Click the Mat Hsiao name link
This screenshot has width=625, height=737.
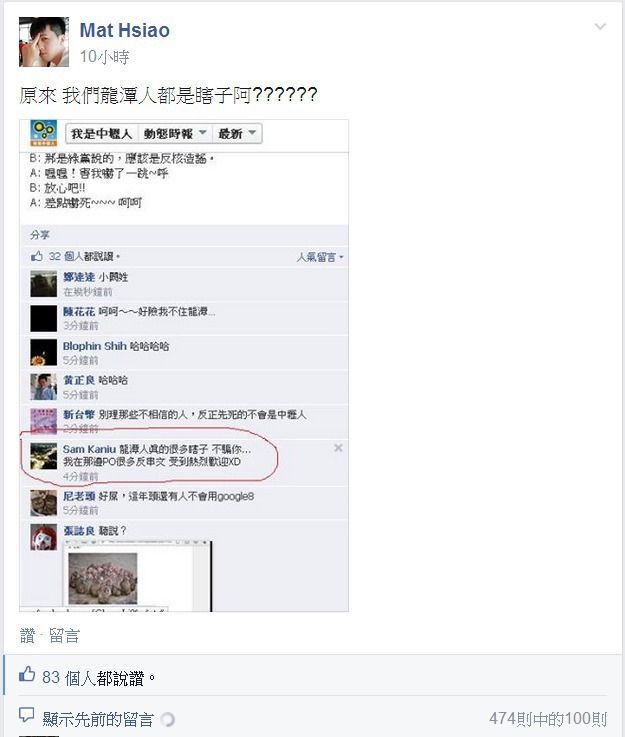[x=125, y=30]
